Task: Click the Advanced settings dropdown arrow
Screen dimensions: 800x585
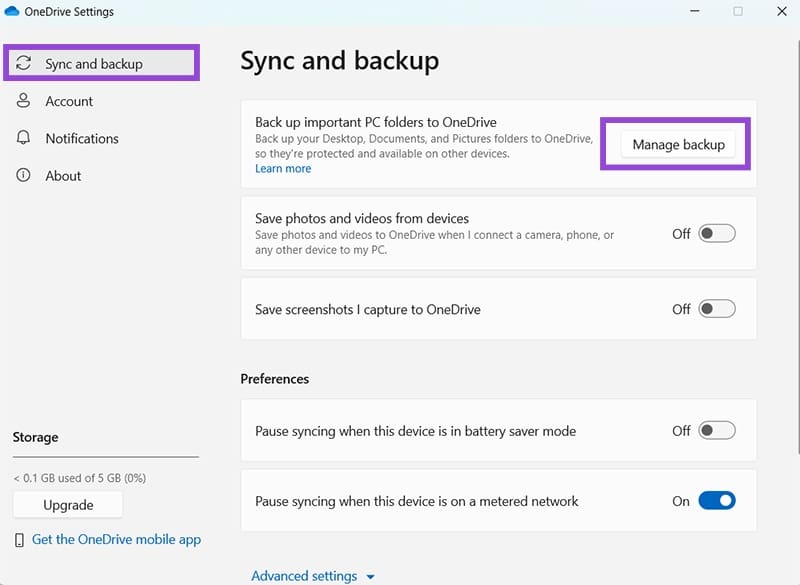Action: pos(371,577)
